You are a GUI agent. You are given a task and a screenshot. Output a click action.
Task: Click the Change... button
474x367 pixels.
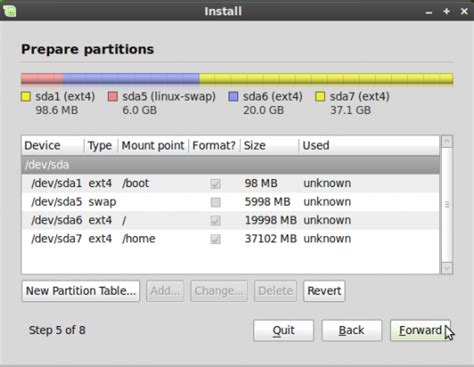(219, 291)
